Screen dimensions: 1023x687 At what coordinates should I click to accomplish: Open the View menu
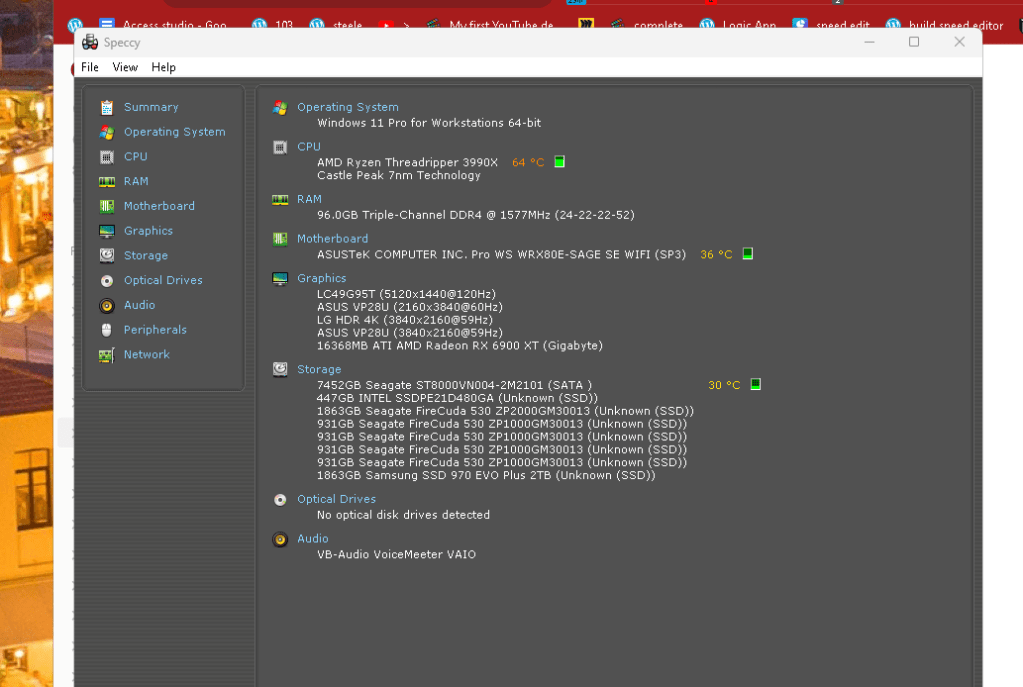coord(125,67)
